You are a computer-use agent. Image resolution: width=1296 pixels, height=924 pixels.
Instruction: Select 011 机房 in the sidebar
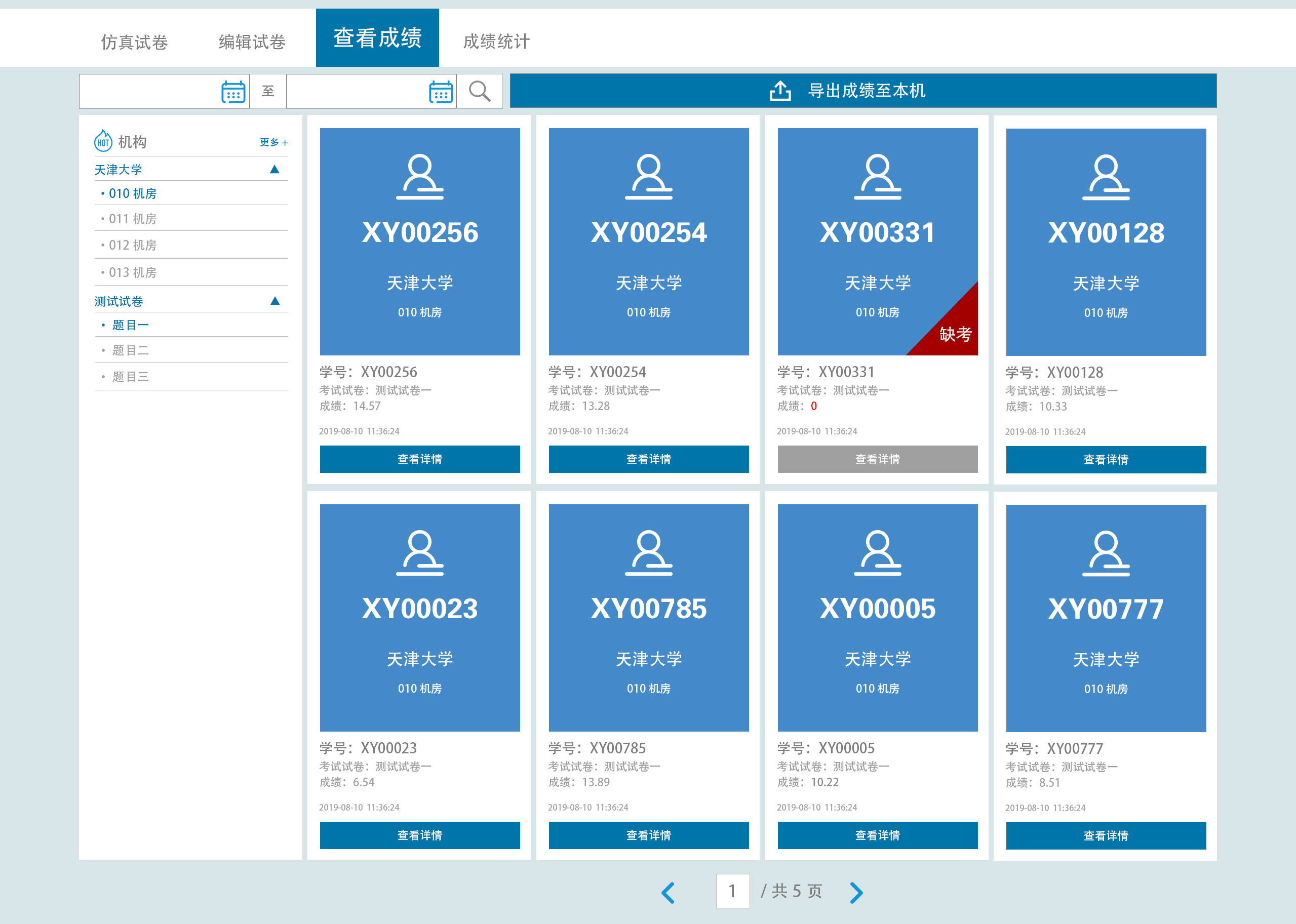coord(133,219)
